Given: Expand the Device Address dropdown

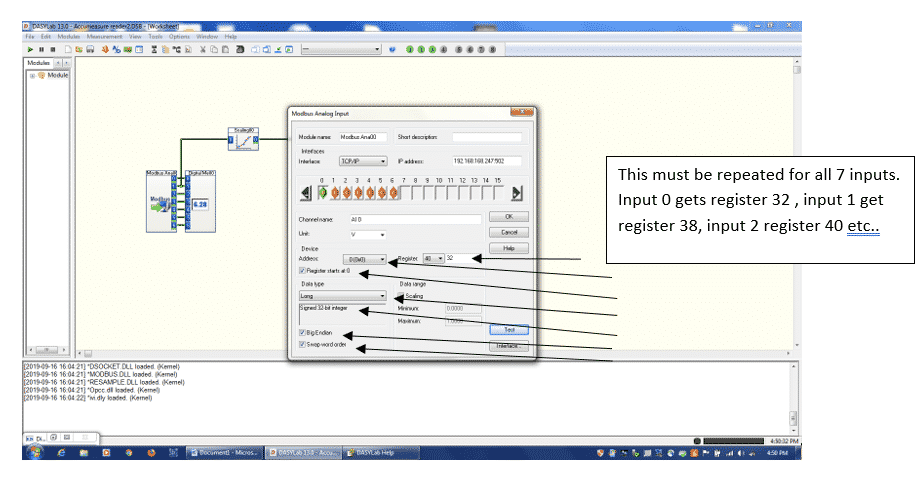Looking at the screenshot, I should [382, 259].
